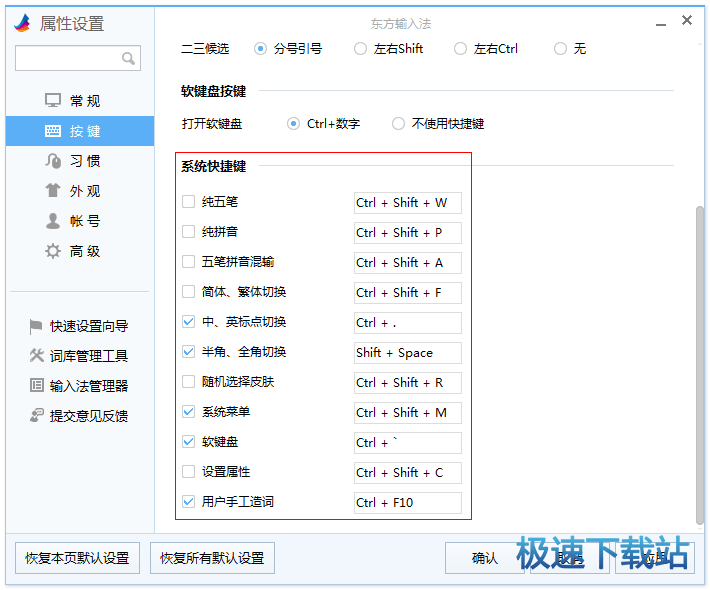Open 提交意见反馈
Image resolution: width=710 pixels, height=590 pixels.
[79, 416]
